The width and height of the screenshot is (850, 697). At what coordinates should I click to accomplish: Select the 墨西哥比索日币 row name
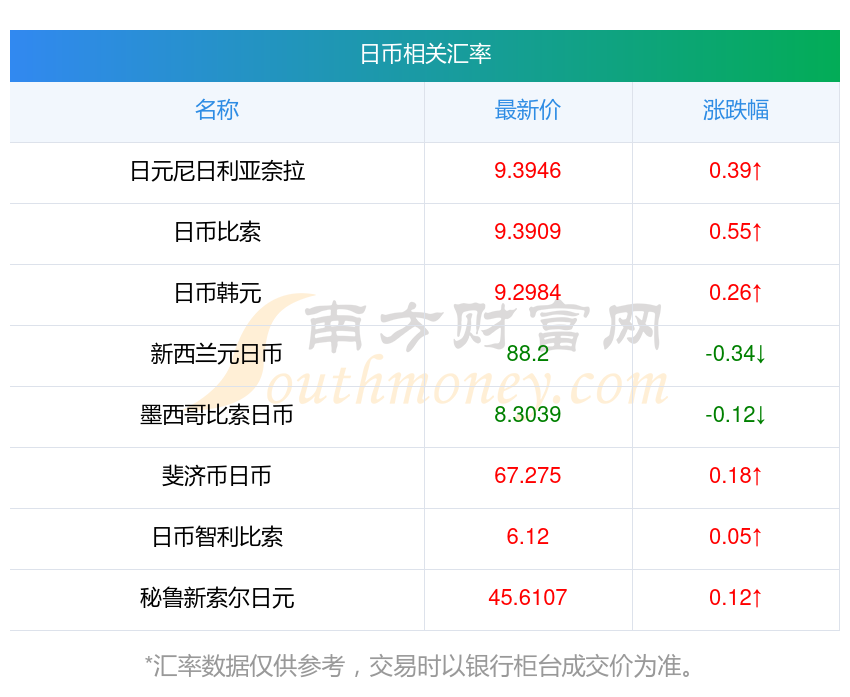(x=217, y=415)
